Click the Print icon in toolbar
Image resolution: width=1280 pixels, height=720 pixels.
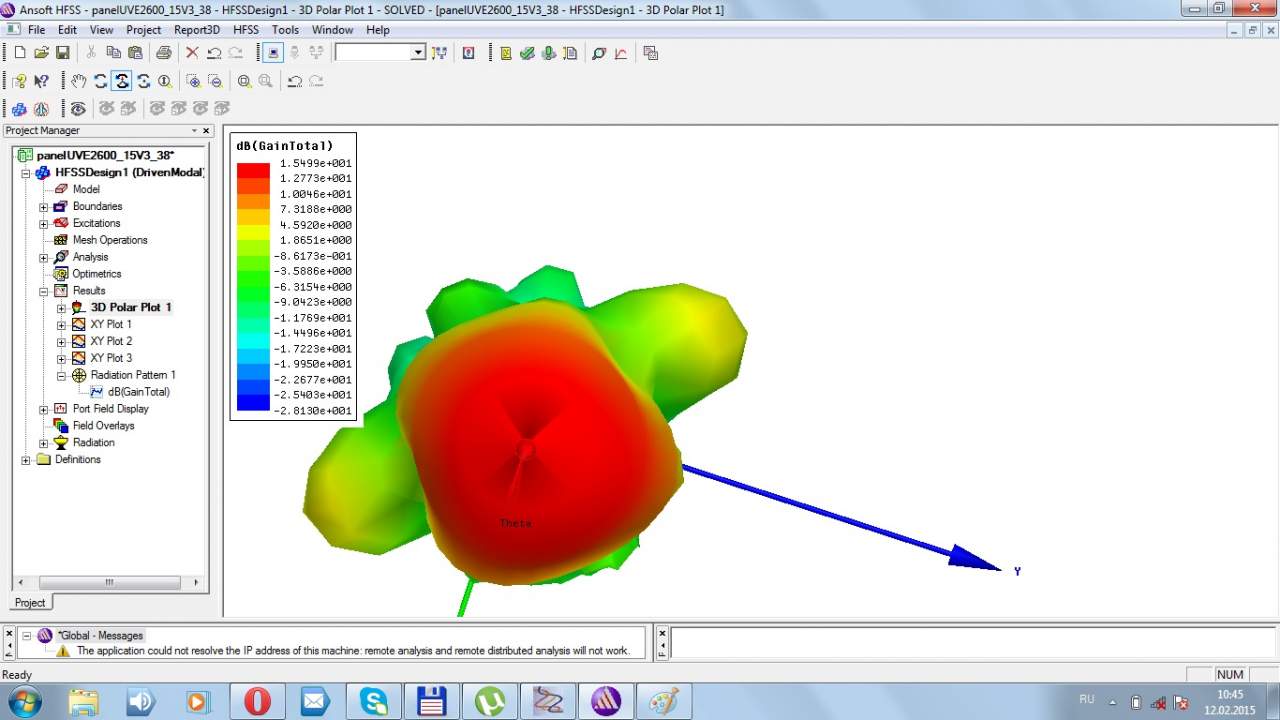click(x=163, y=53)
